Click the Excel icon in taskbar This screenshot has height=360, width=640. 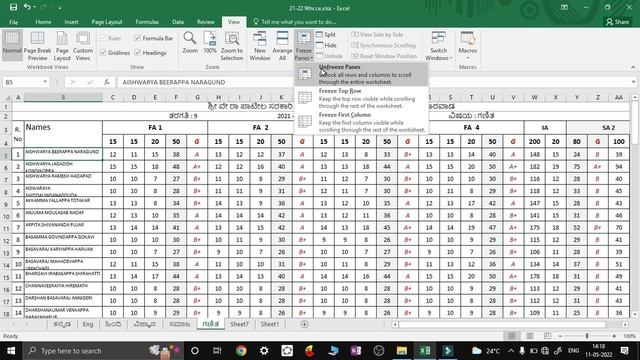click(424, 351)
